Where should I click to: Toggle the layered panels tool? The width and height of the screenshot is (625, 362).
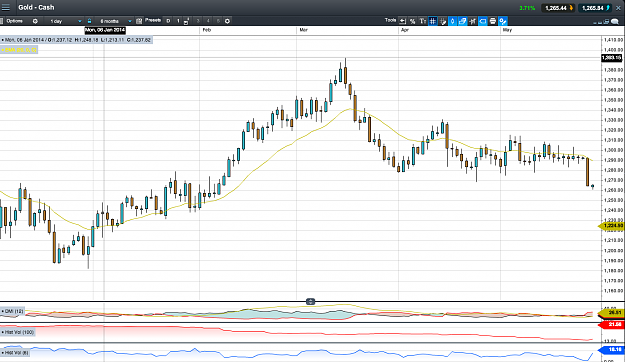[x=462, y=21]
